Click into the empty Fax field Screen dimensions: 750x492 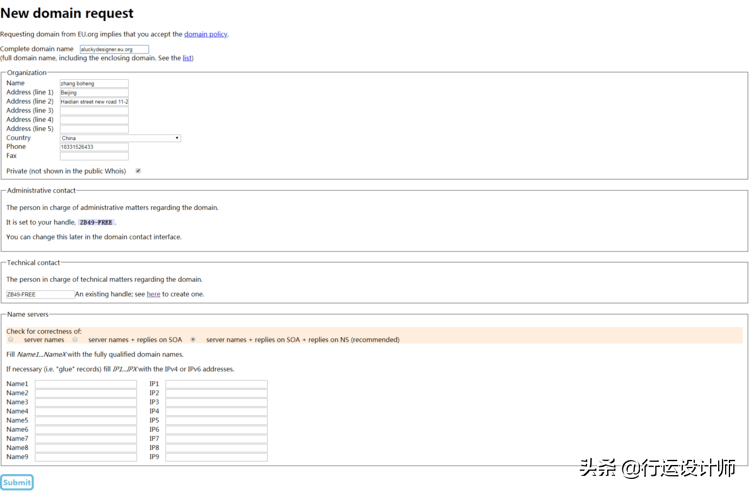click(94, 156)
